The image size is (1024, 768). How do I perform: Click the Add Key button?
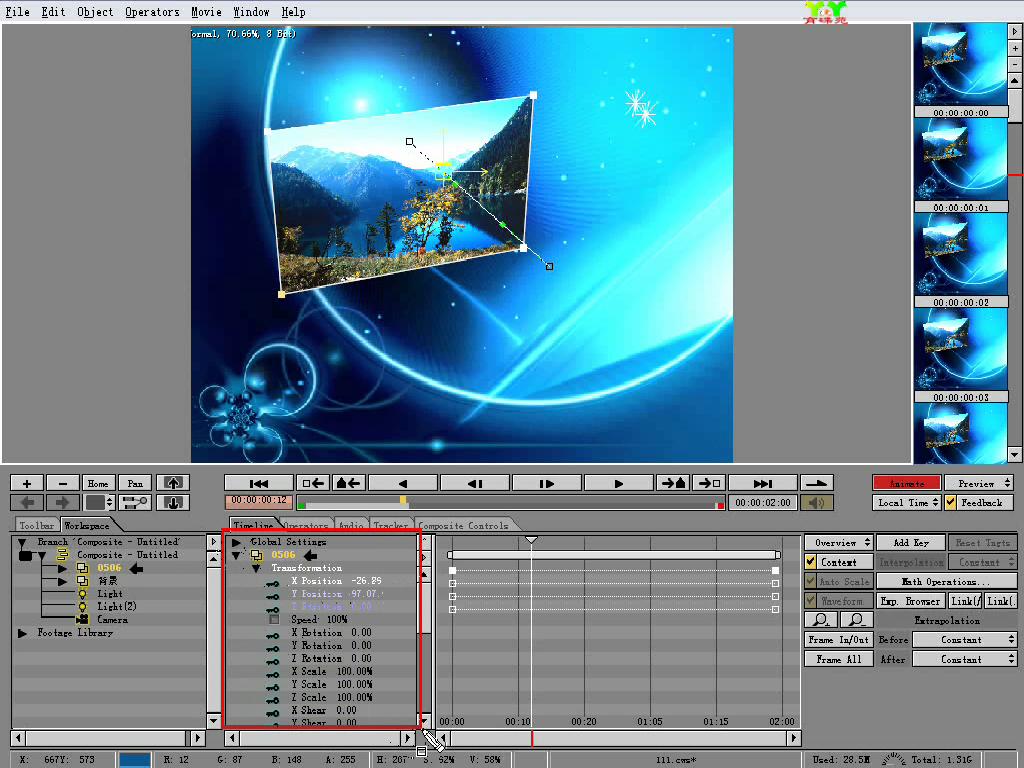tap(910, 543)
